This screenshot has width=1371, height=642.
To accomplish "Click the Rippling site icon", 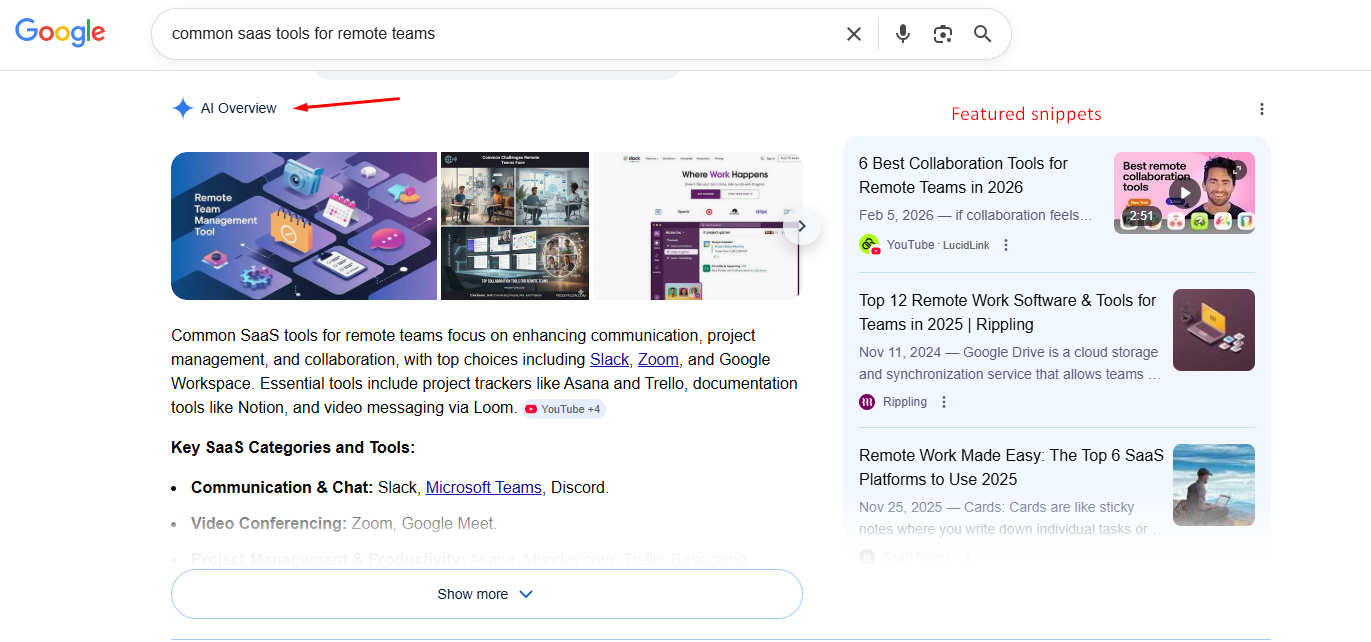I will point(866,401).
